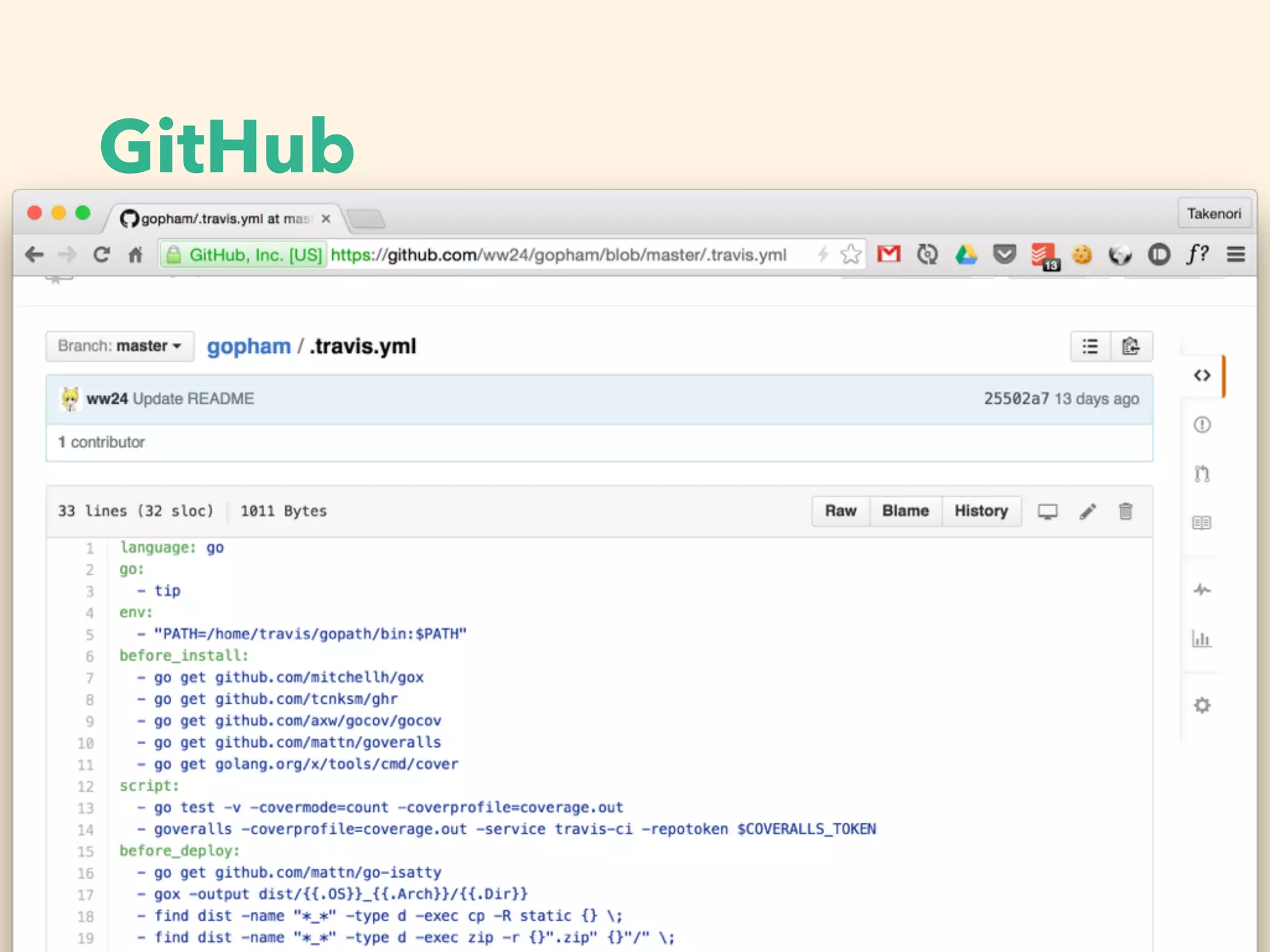Image resolution: width=1270 pixels, height=952 pixels.
Task: Click 'go get github.com/mattn/goveralls' line
Action: click(298, 743)
